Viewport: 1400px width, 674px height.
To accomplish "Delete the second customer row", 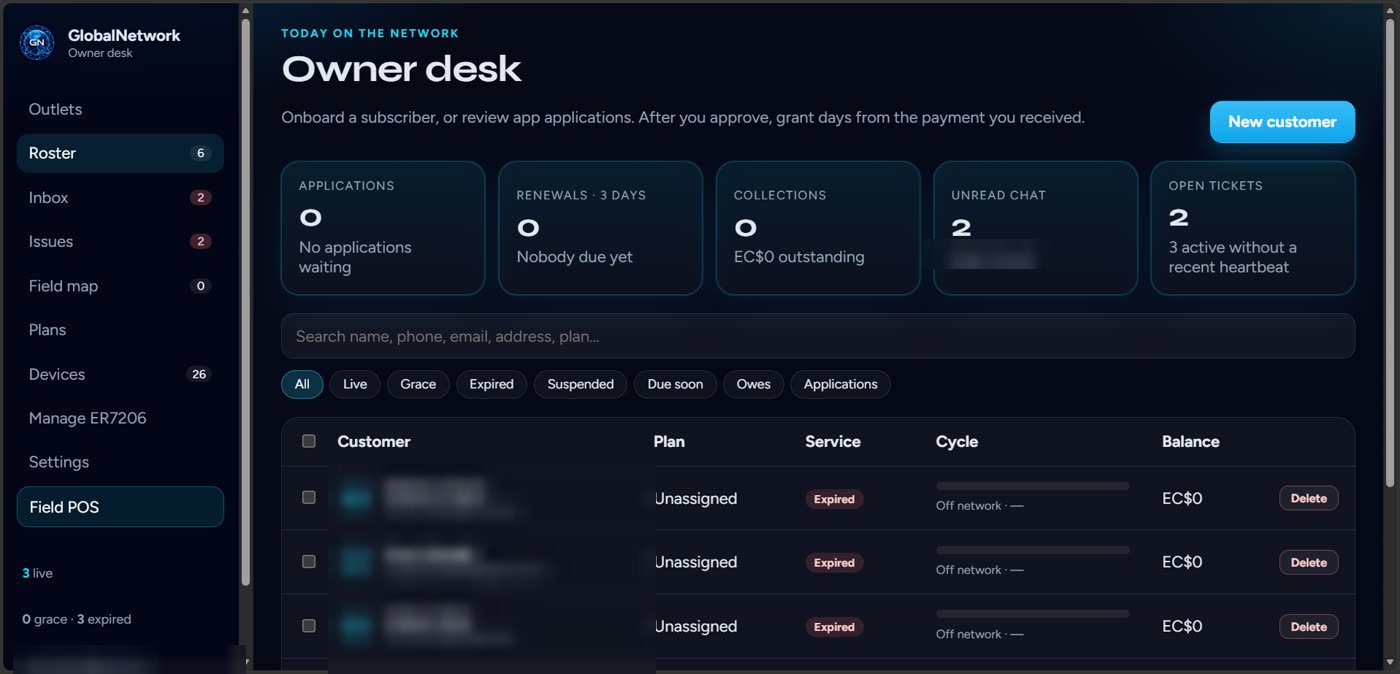I will pyautogui.click(x=1309, y=562).
